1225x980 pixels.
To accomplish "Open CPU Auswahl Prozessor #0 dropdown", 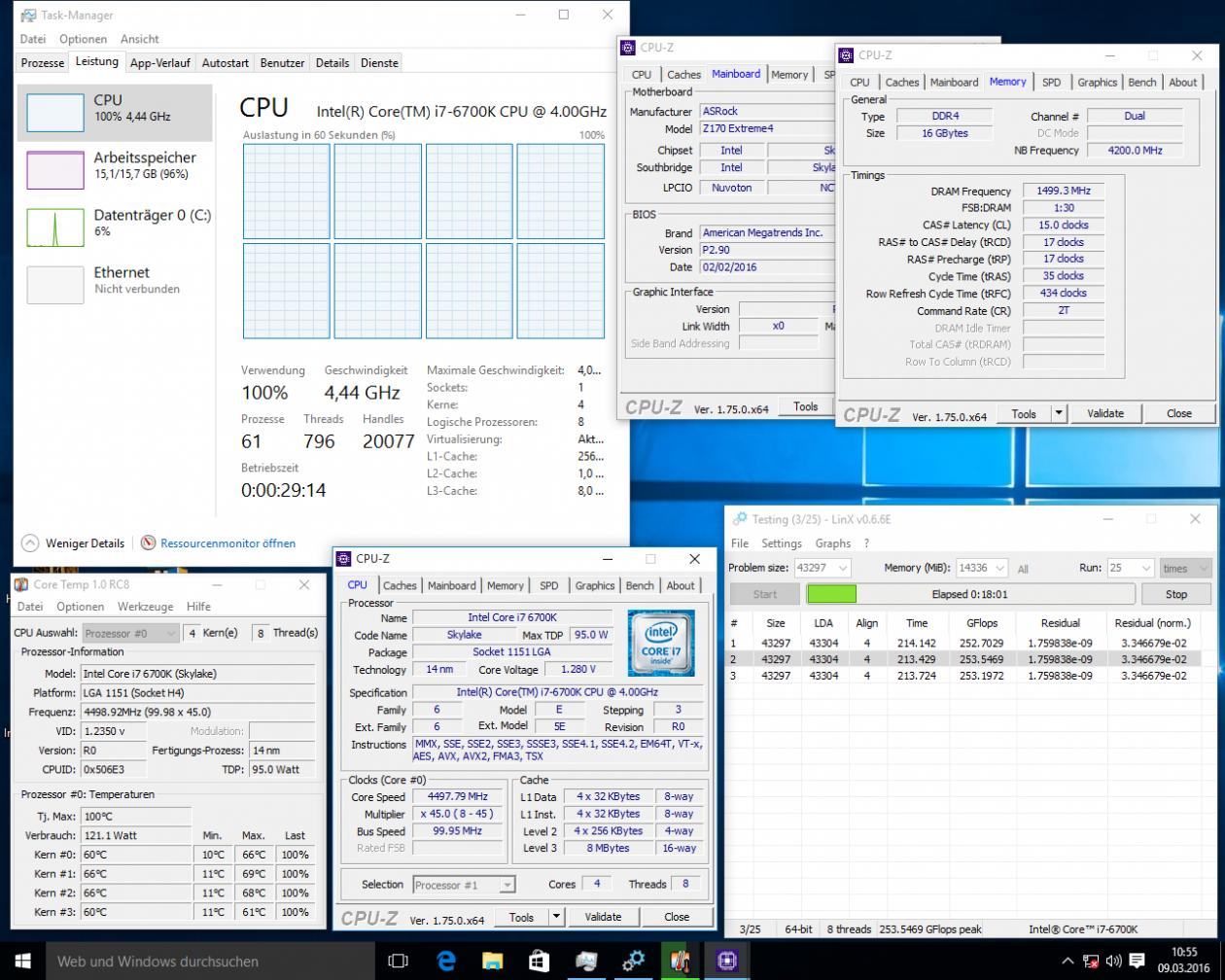I will (x=130, y=633).
